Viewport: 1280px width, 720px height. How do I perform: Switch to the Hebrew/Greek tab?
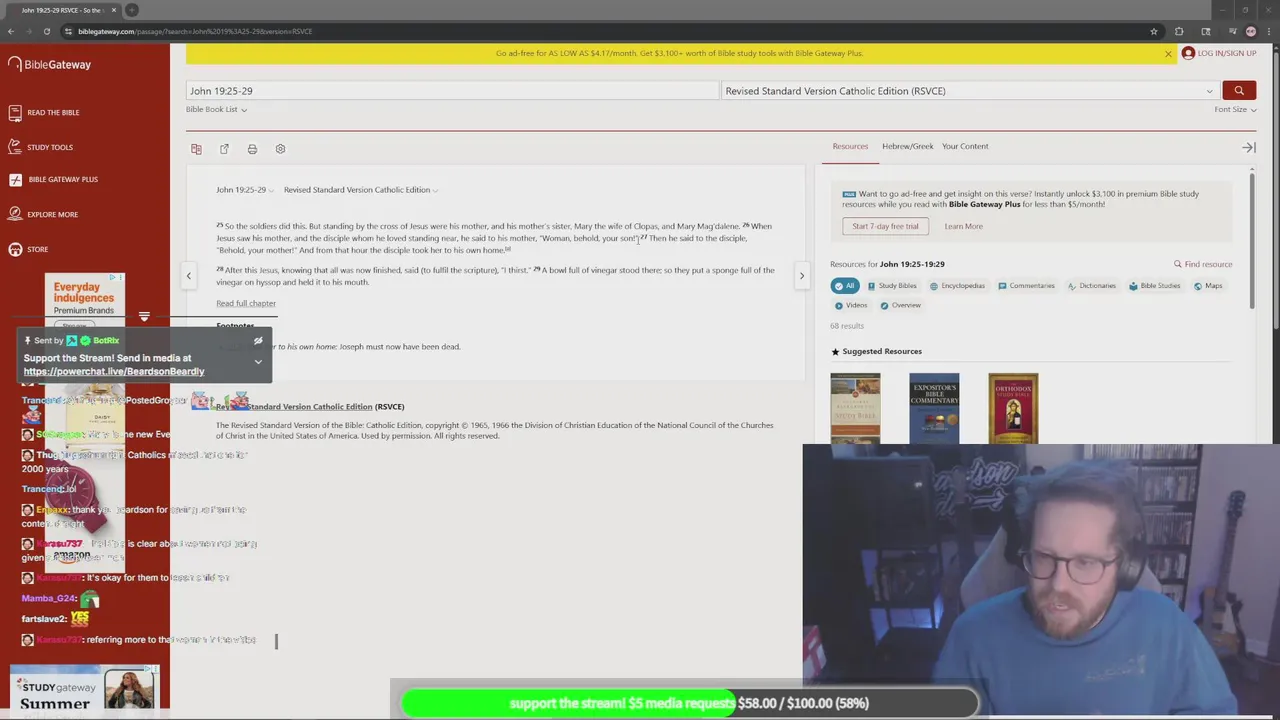pos(907,146)
